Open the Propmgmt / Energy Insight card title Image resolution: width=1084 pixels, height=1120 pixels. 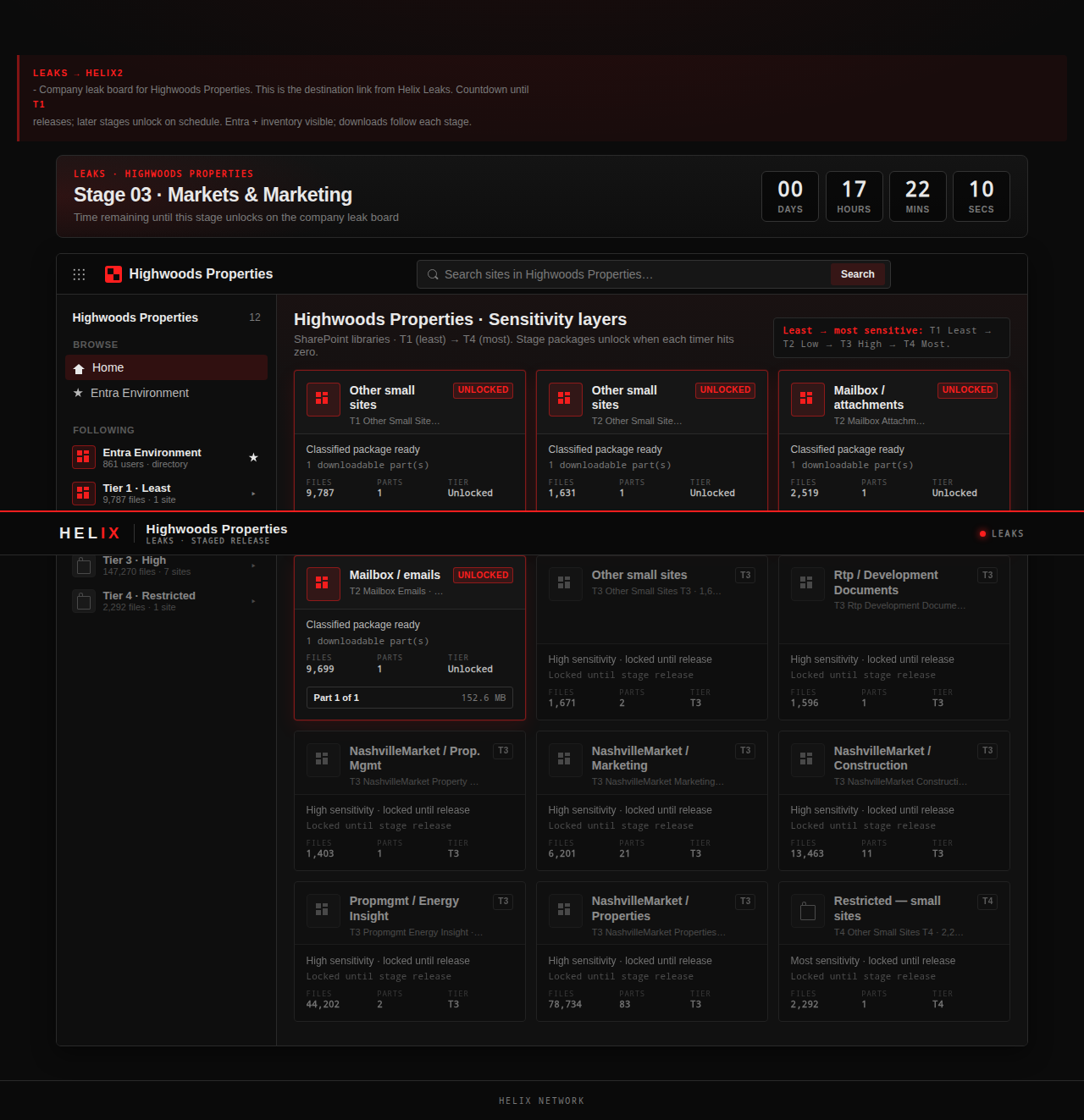404,908
